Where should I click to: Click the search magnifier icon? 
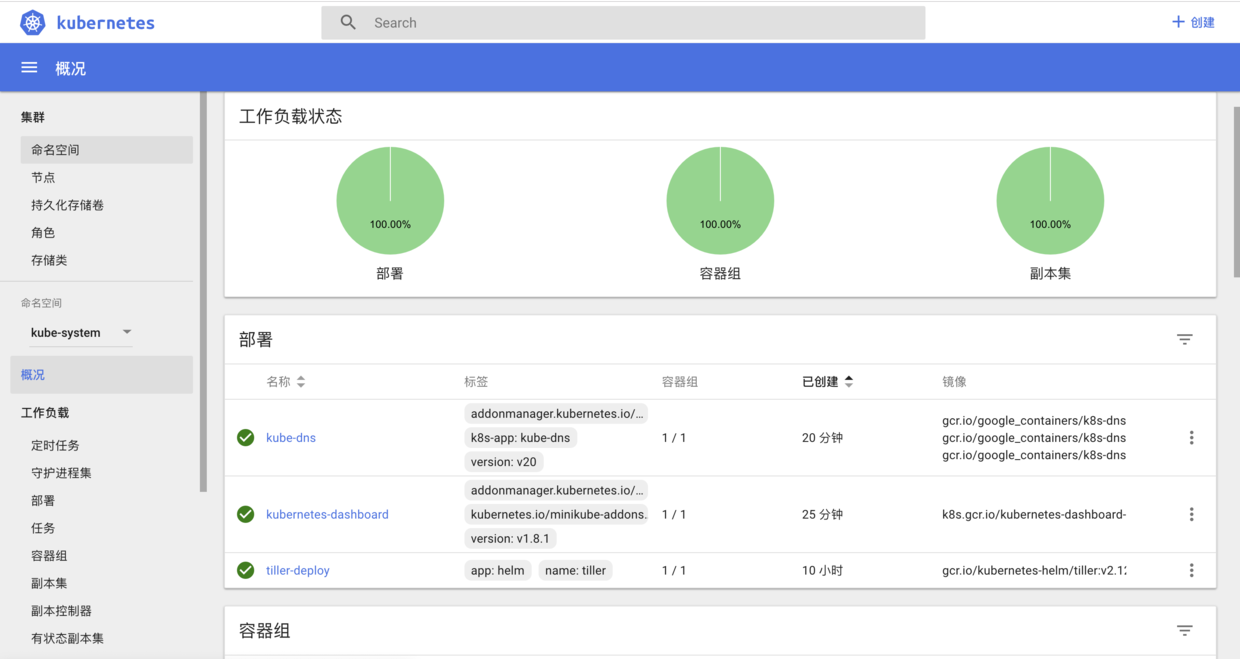348,22
